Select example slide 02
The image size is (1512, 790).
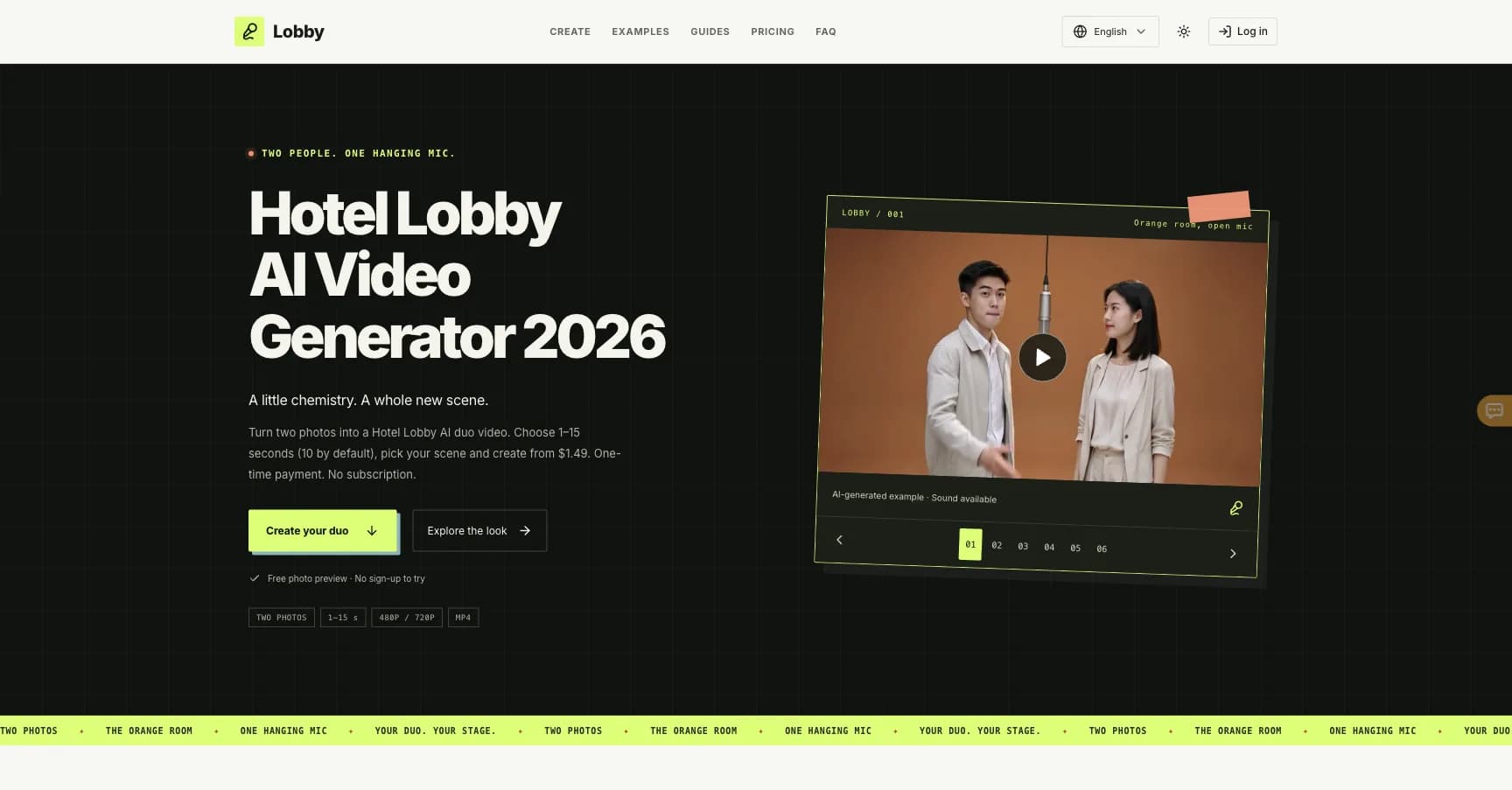coord(997,545)
